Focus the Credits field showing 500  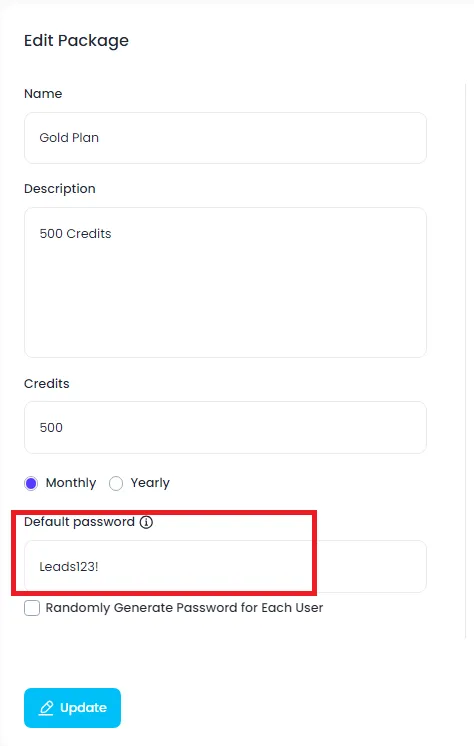pyautogui.click(x=225, y=427)
